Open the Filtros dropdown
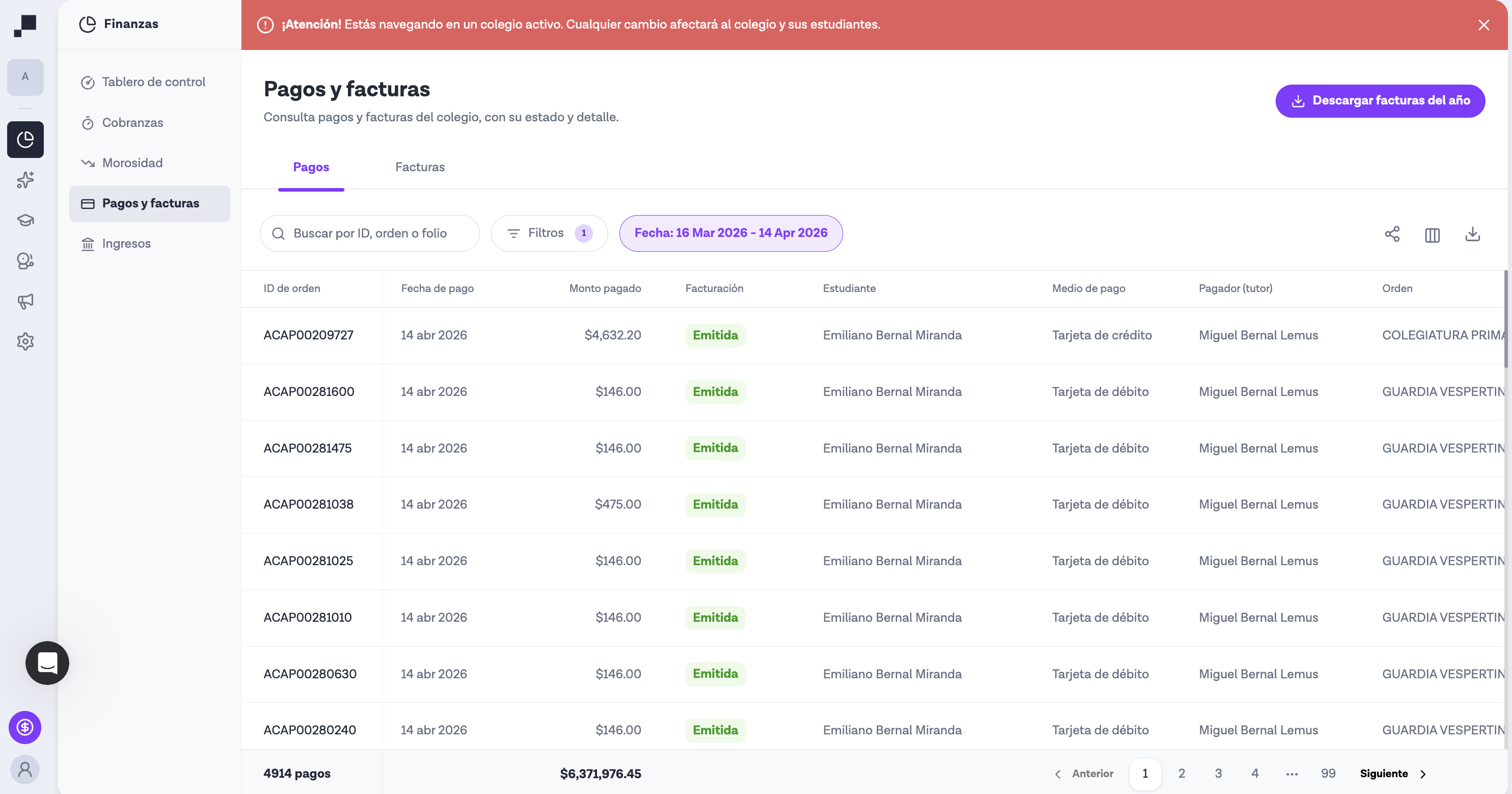This screenshot has width=1512, height=794. click(548, 232)
